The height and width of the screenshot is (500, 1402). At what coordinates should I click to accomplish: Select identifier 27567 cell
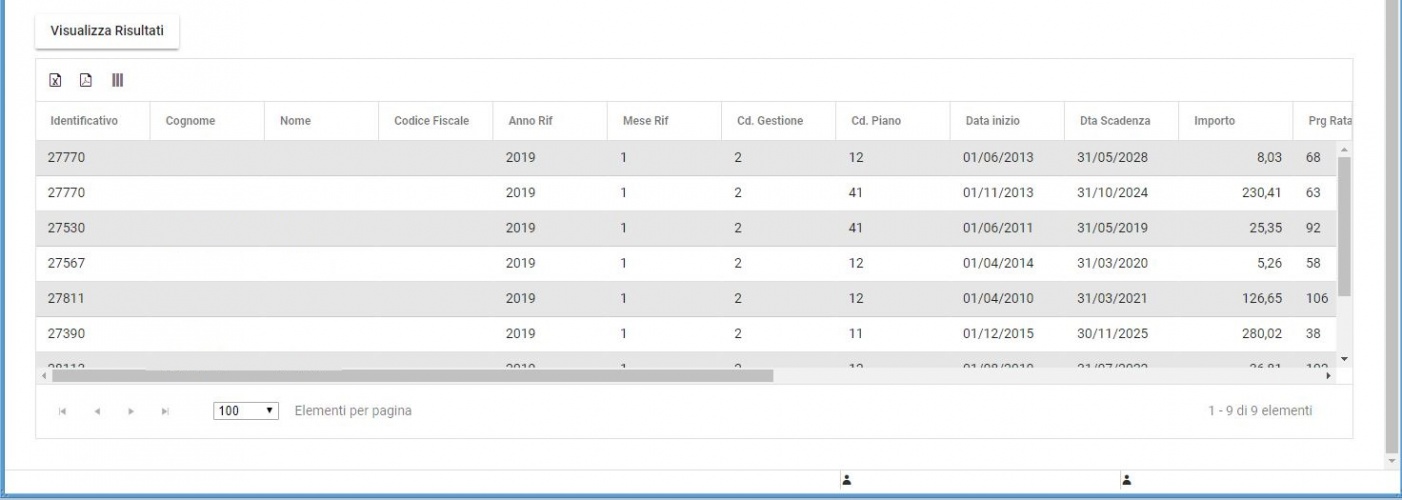tap(65, 264)
